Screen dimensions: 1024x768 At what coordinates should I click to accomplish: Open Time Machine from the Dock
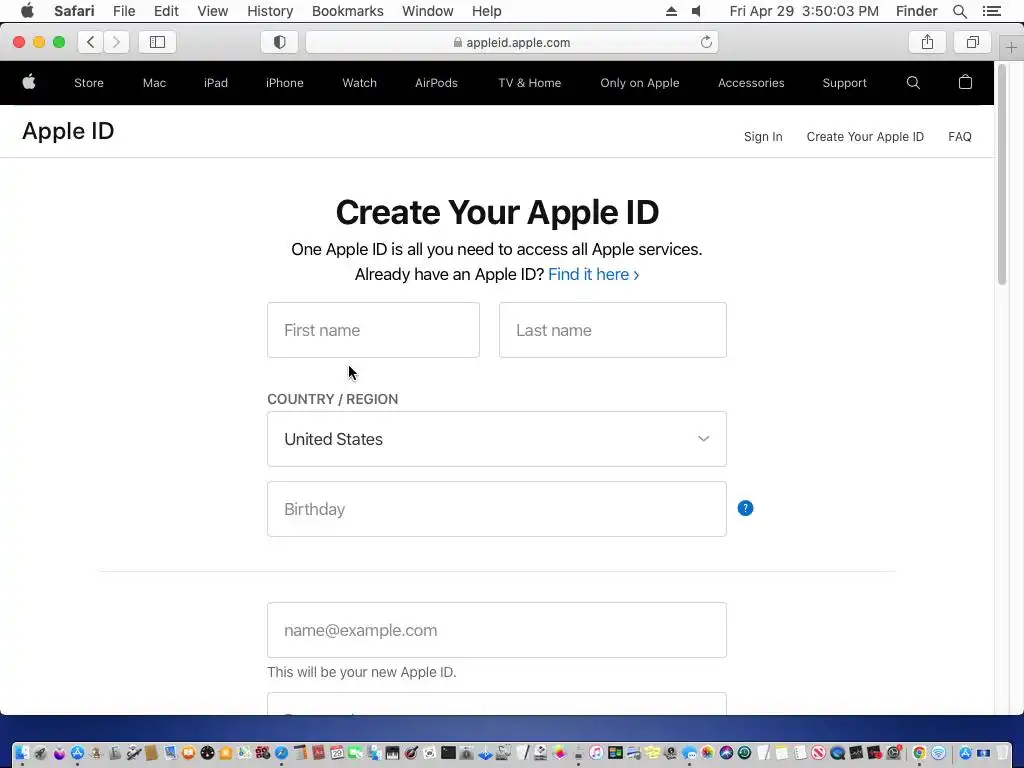[744, 753]
